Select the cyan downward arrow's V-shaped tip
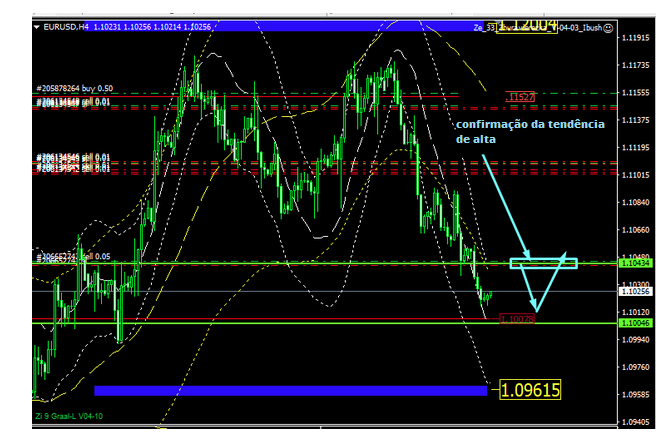Image resolution: width=664 pixels, height=445 pixels. [x=536, y=309]
